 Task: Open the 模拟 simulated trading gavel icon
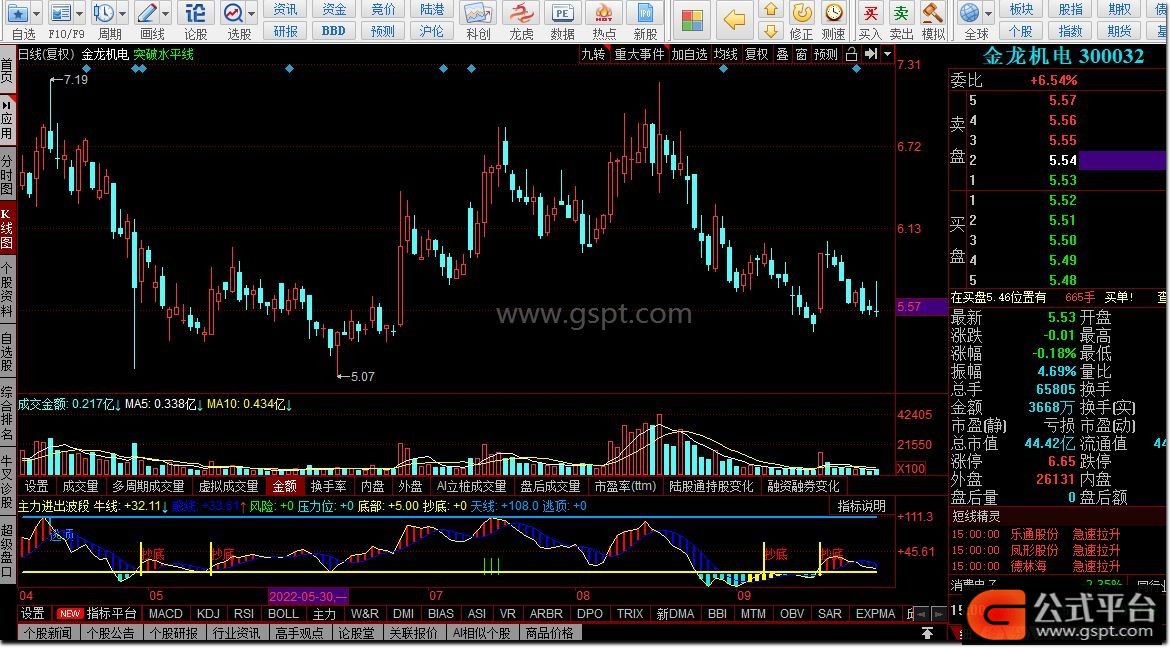[933, 13]
